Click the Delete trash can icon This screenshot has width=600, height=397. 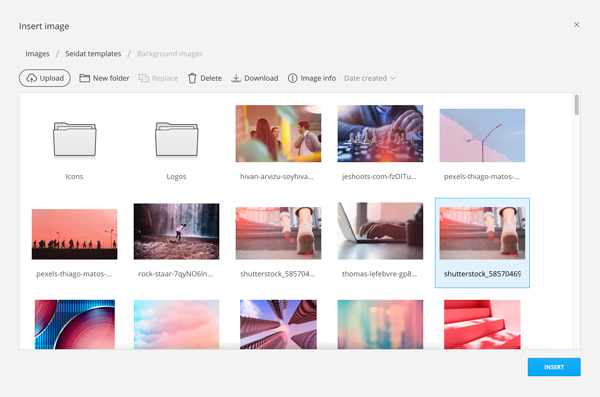[x=192, y=78]
